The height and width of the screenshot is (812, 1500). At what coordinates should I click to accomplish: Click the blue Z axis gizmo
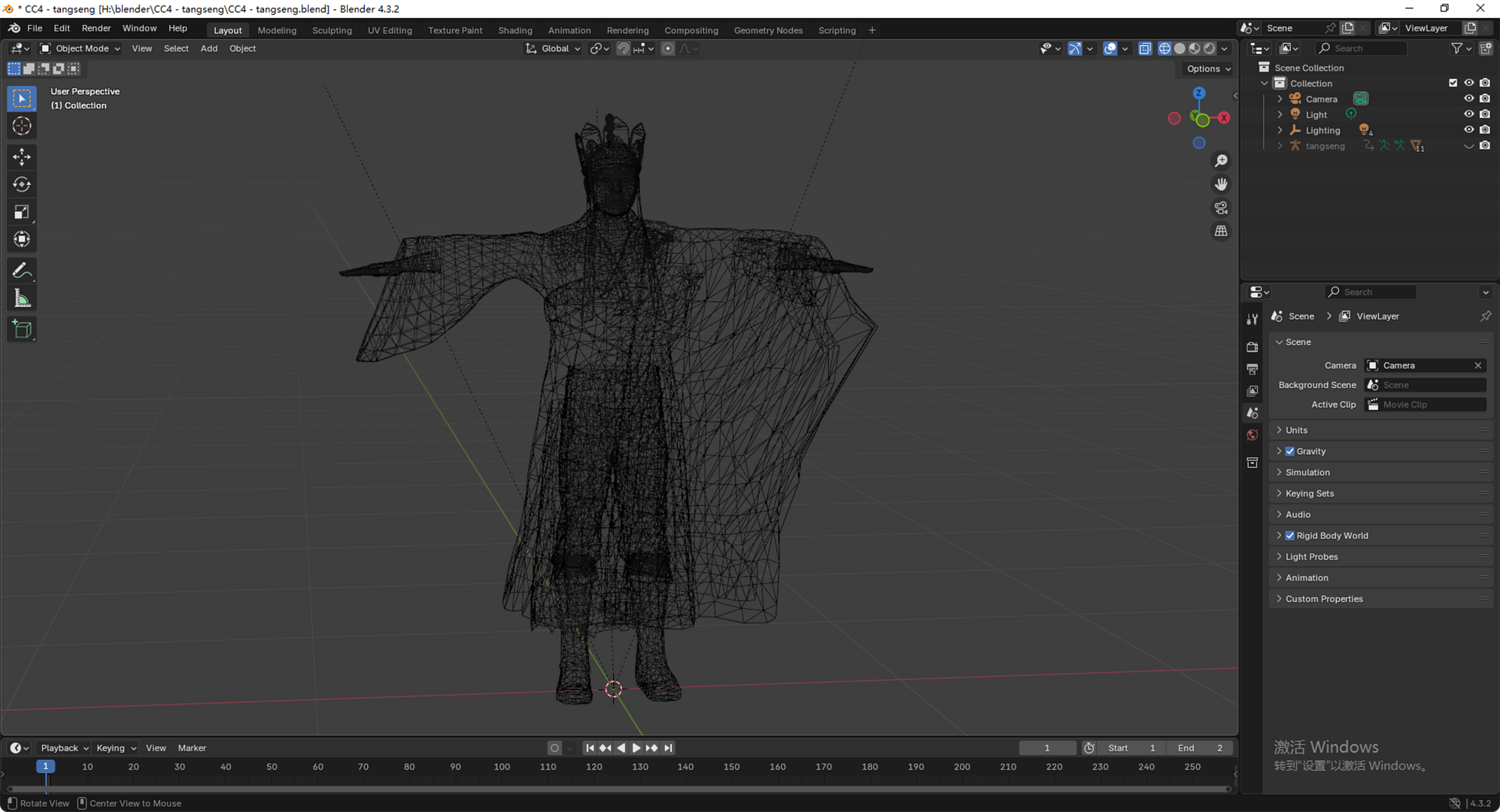click(x=1199, y=93)
